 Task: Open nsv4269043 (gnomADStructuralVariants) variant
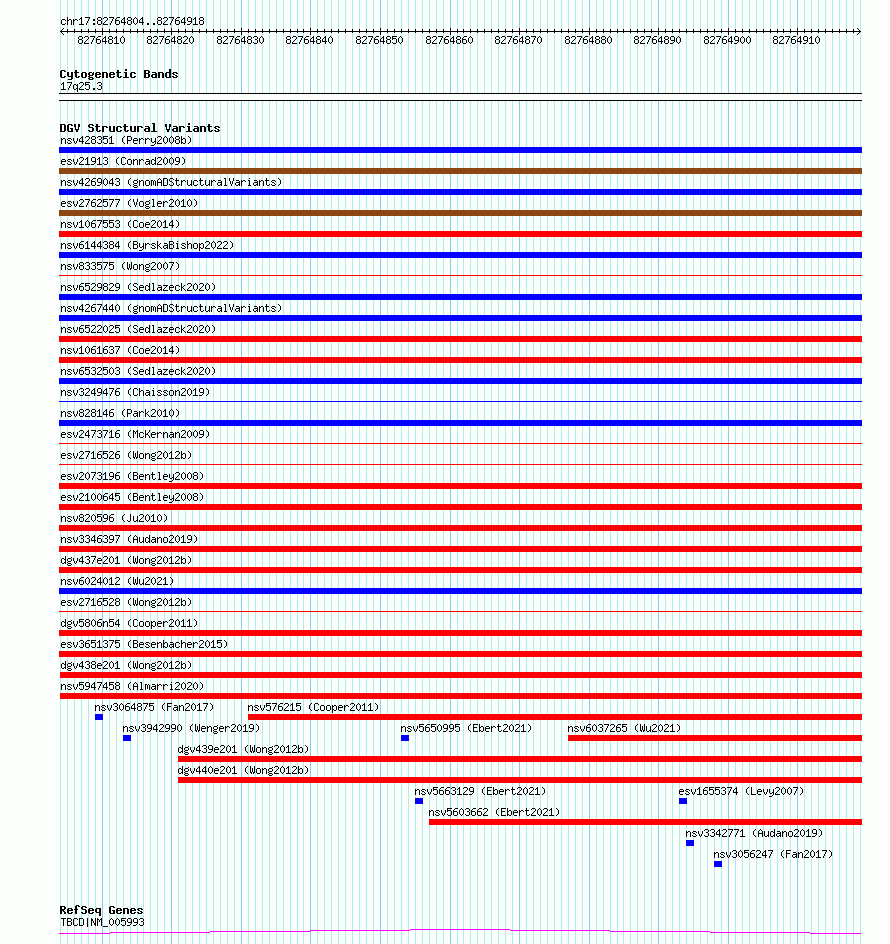coord(171,182)
